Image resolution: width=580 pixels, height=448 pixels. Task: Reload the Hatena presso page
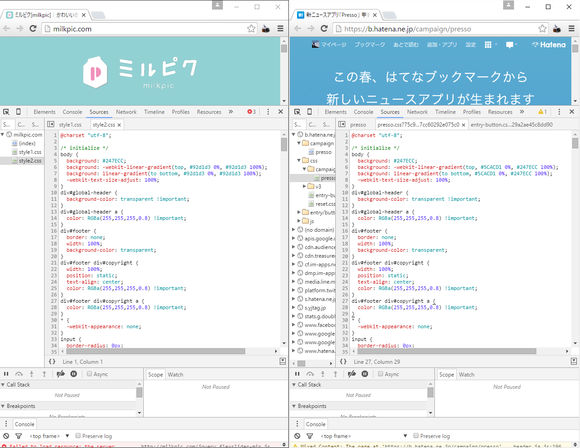coord(324,28)
